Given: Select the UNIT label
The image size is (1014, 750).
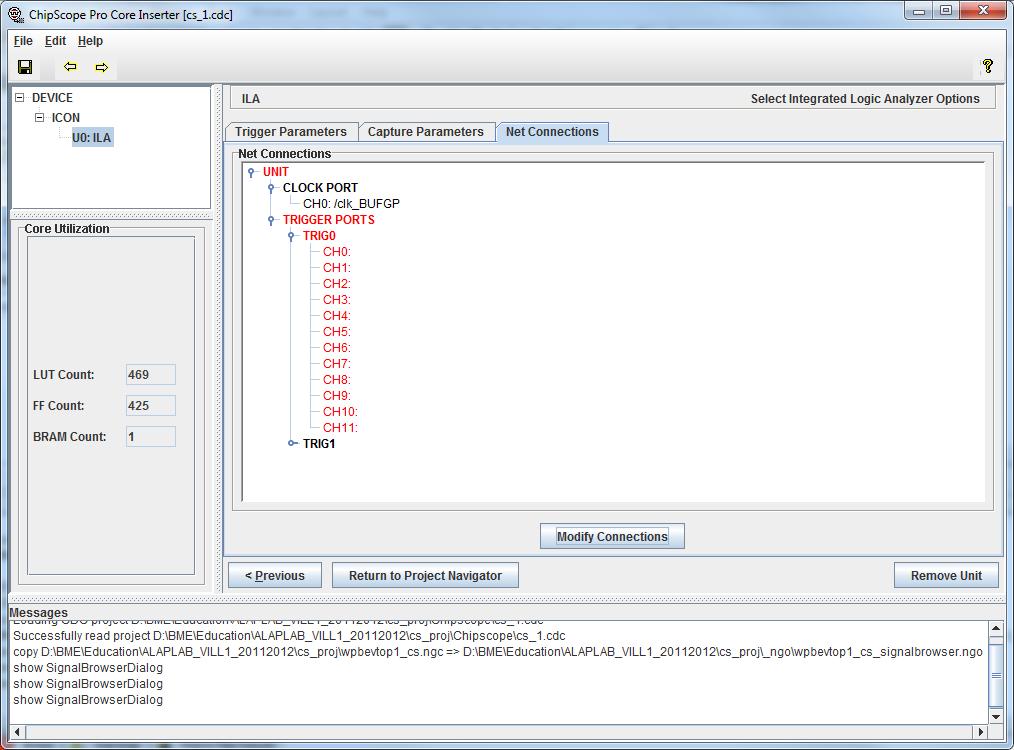Looking at the screenshot, I should (x=275, y=172).
